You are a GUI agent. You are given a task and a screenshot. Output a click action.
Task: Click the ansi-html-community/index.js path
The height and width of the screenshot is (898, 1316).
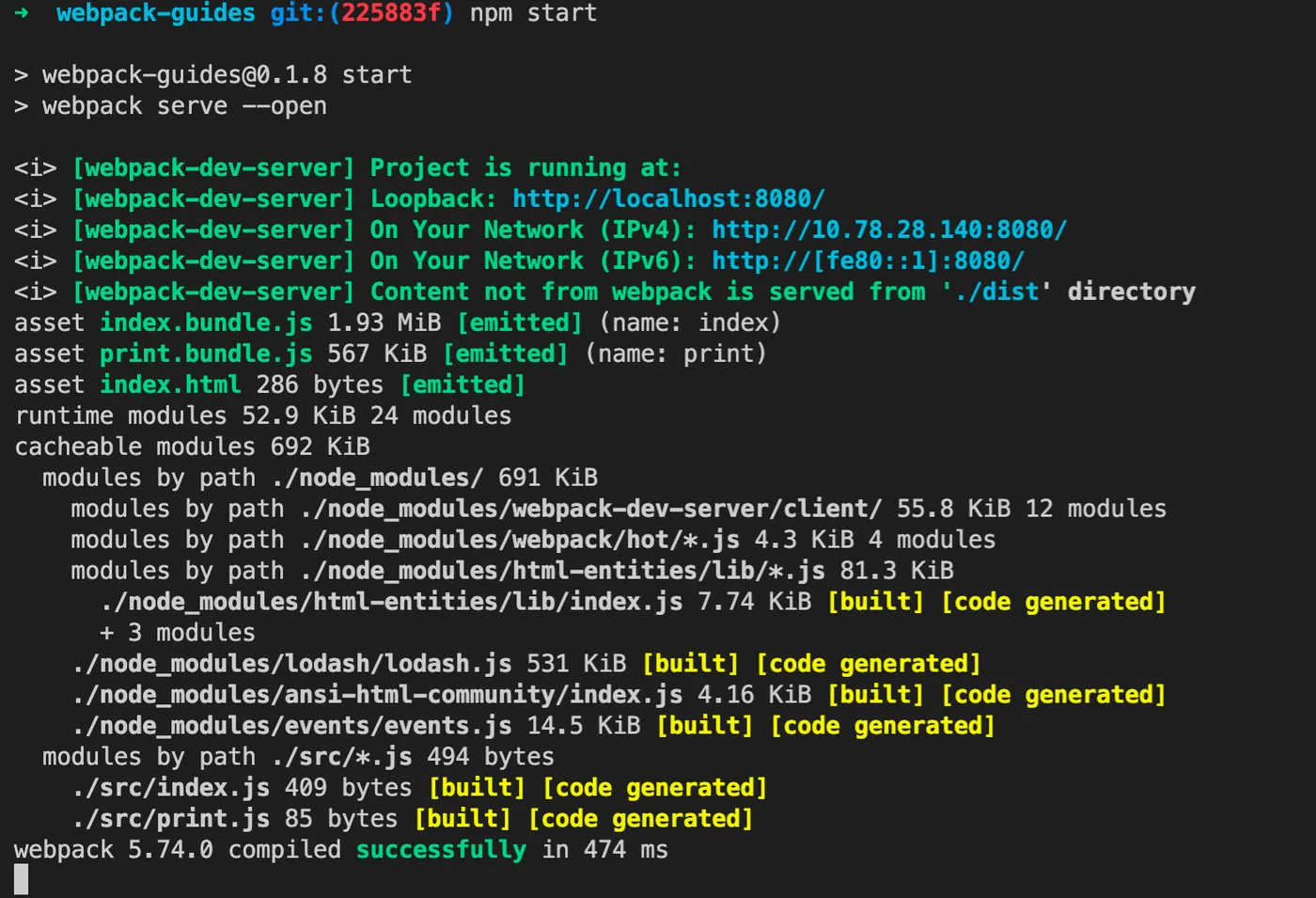click(378, 695)
